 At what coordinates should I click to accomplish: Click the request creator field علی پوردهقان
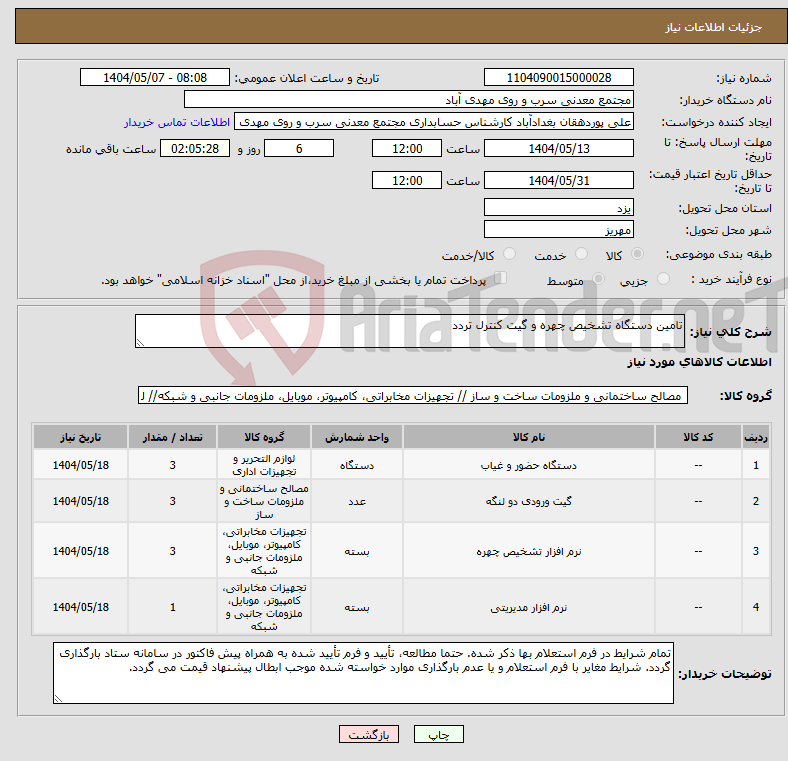pos(434,122)
